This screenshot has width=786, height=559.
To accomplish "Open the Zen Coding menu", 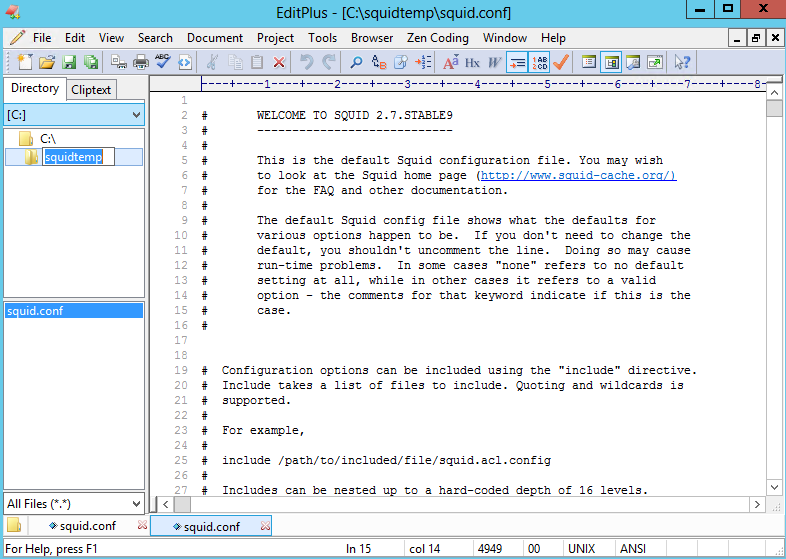I will (x=438, y=38).
